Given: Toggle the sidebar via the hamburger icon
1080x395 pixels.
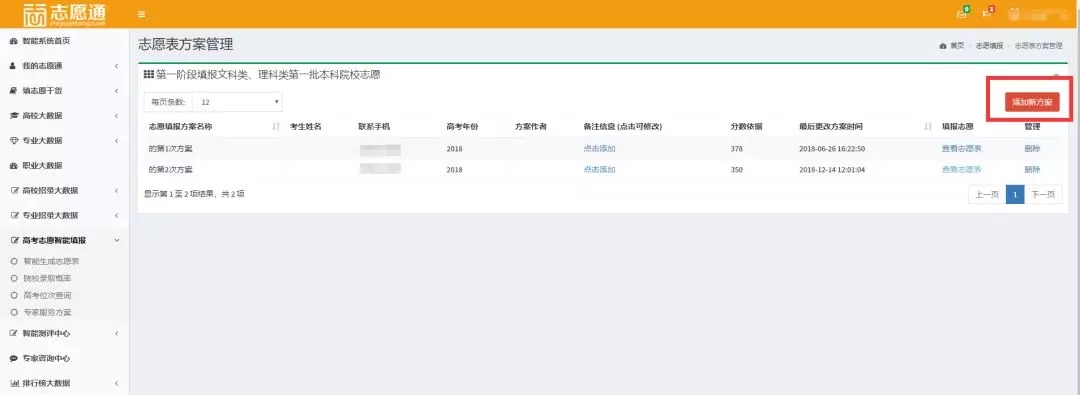Looking at the screenshot, I should point(141,14).
